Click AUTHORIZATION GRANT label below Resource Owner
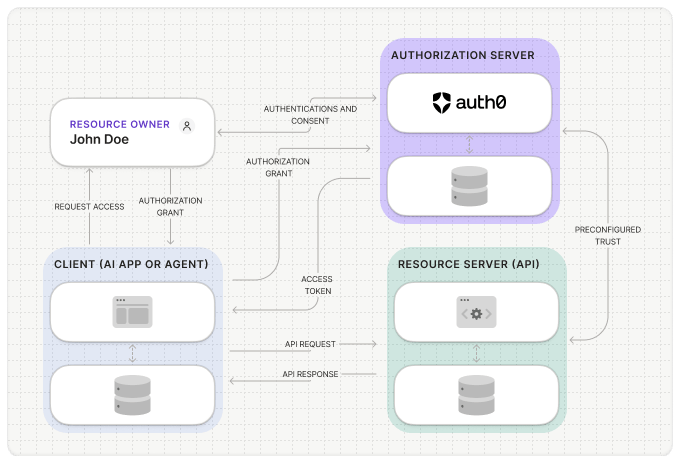This screenshot has width=680, height=457. pos(170,207)
